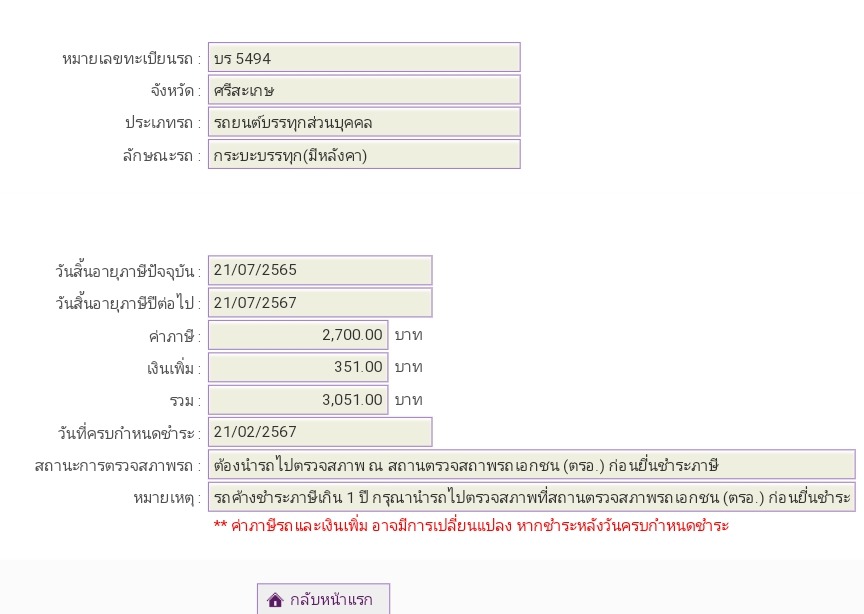Click the home icon beside กลับหน้าแรก
This screenshot has width=864, height=614.
tap(275, 600)
